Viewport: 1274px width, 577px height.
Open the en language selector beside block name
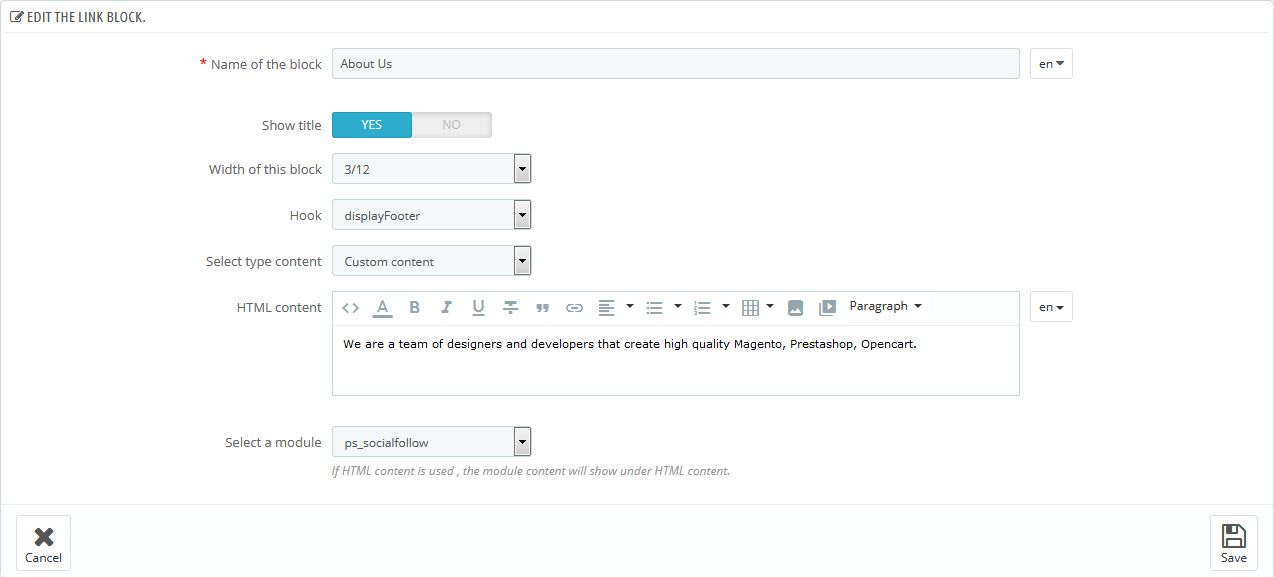coord(1050,63)
